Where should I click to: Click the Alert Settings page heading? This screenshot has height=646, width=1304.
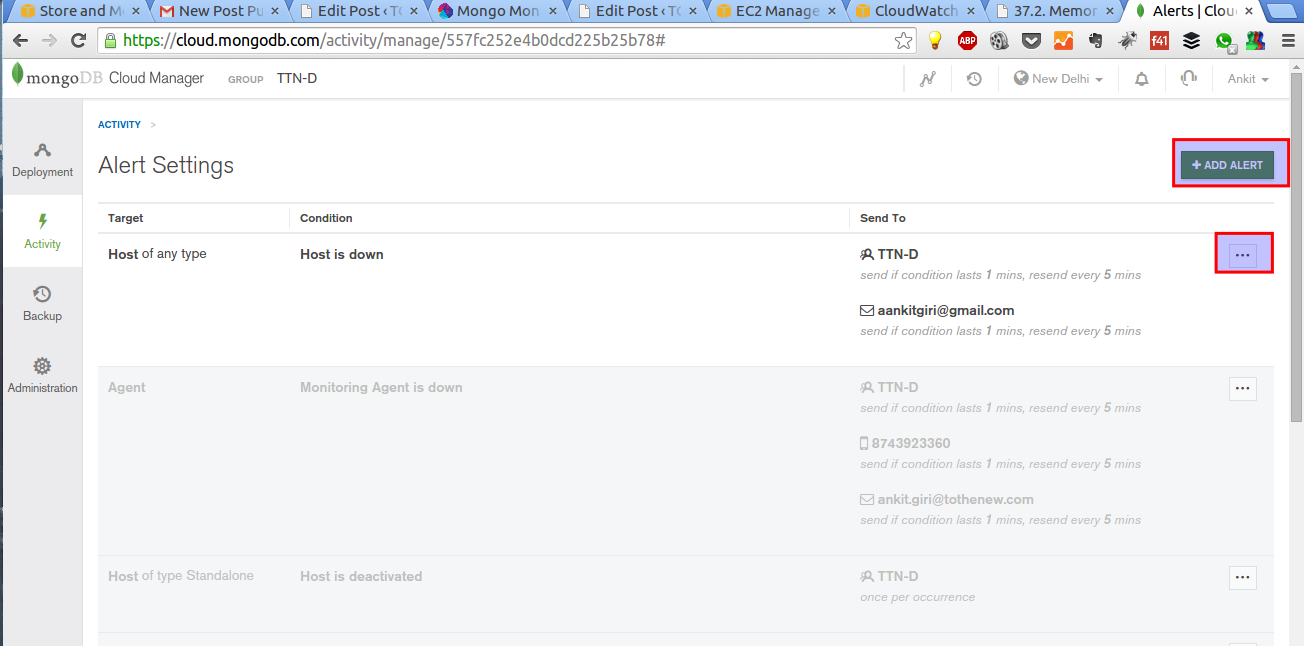click(166, 165)
